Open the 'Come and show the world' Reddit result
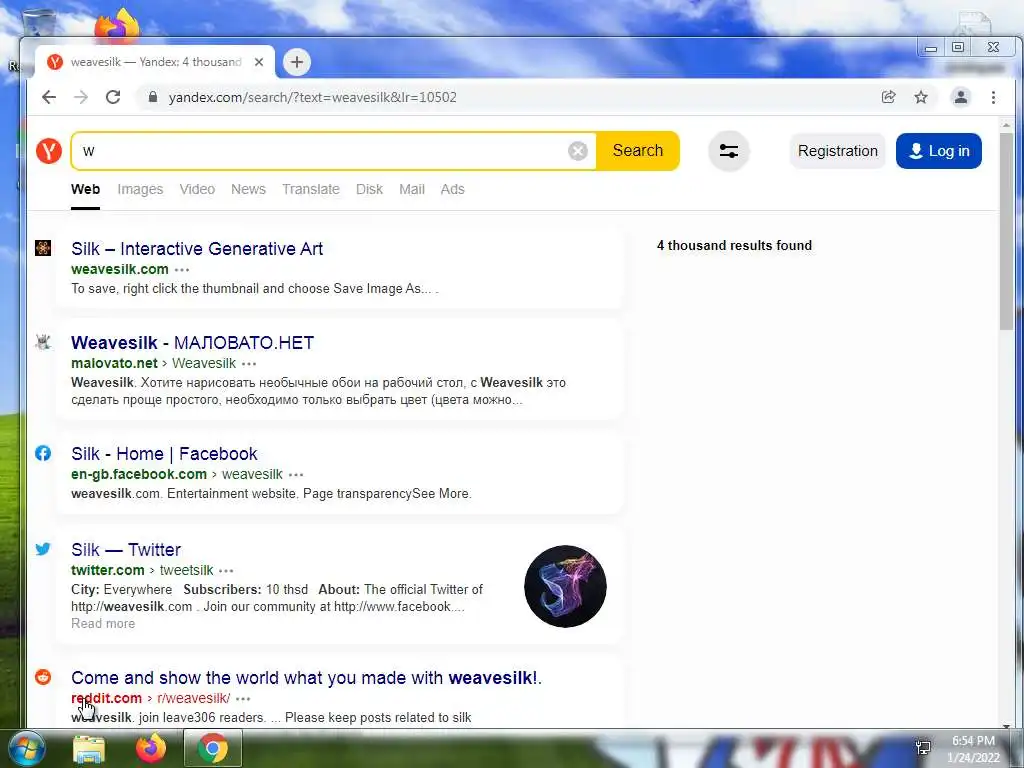Screen dimensions: 1024x768 pyautogui.click(x=306, y=678)
